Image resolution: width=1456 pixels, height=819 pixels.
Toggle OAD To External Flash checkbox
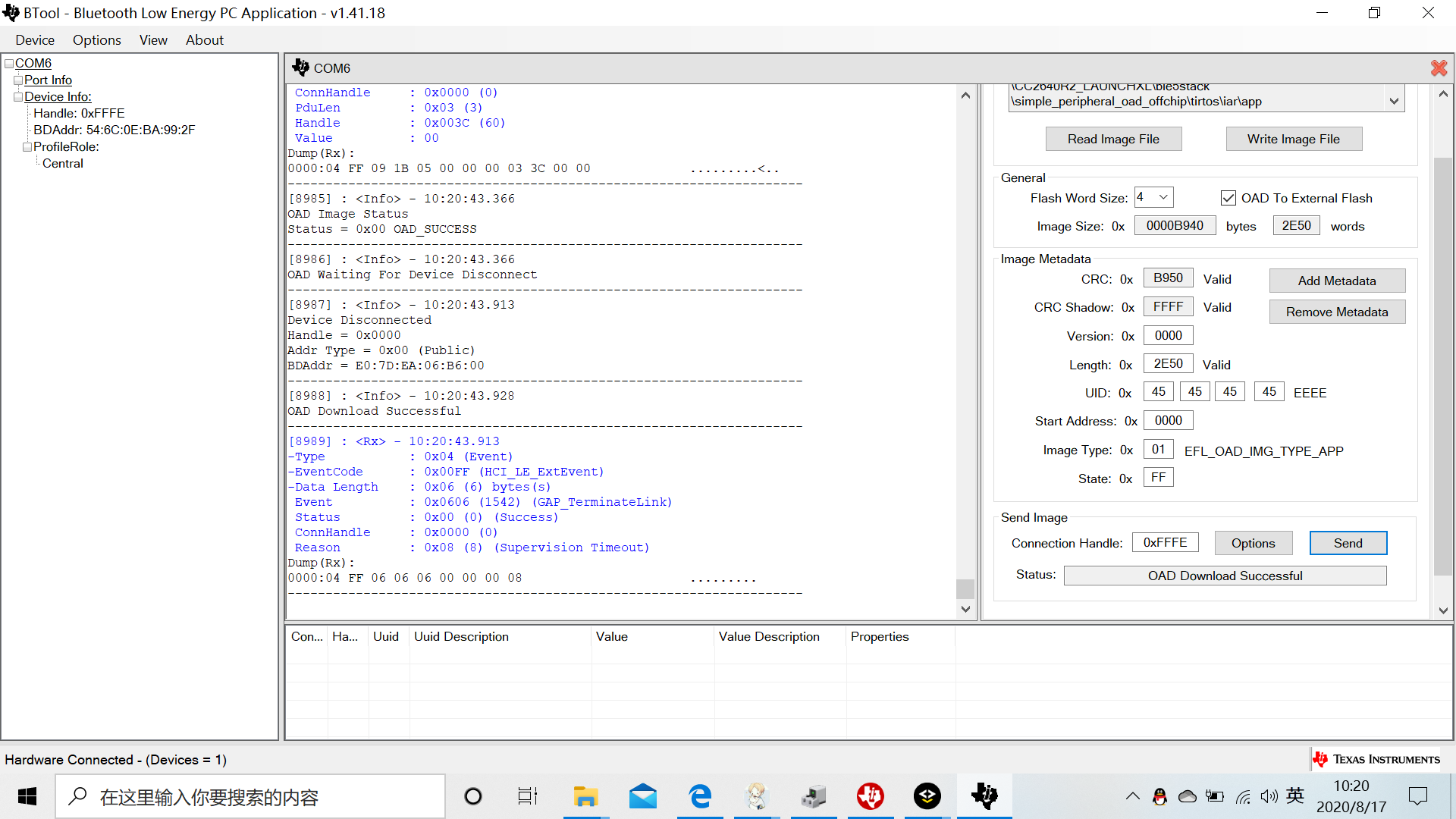[x=1228, y=198]
